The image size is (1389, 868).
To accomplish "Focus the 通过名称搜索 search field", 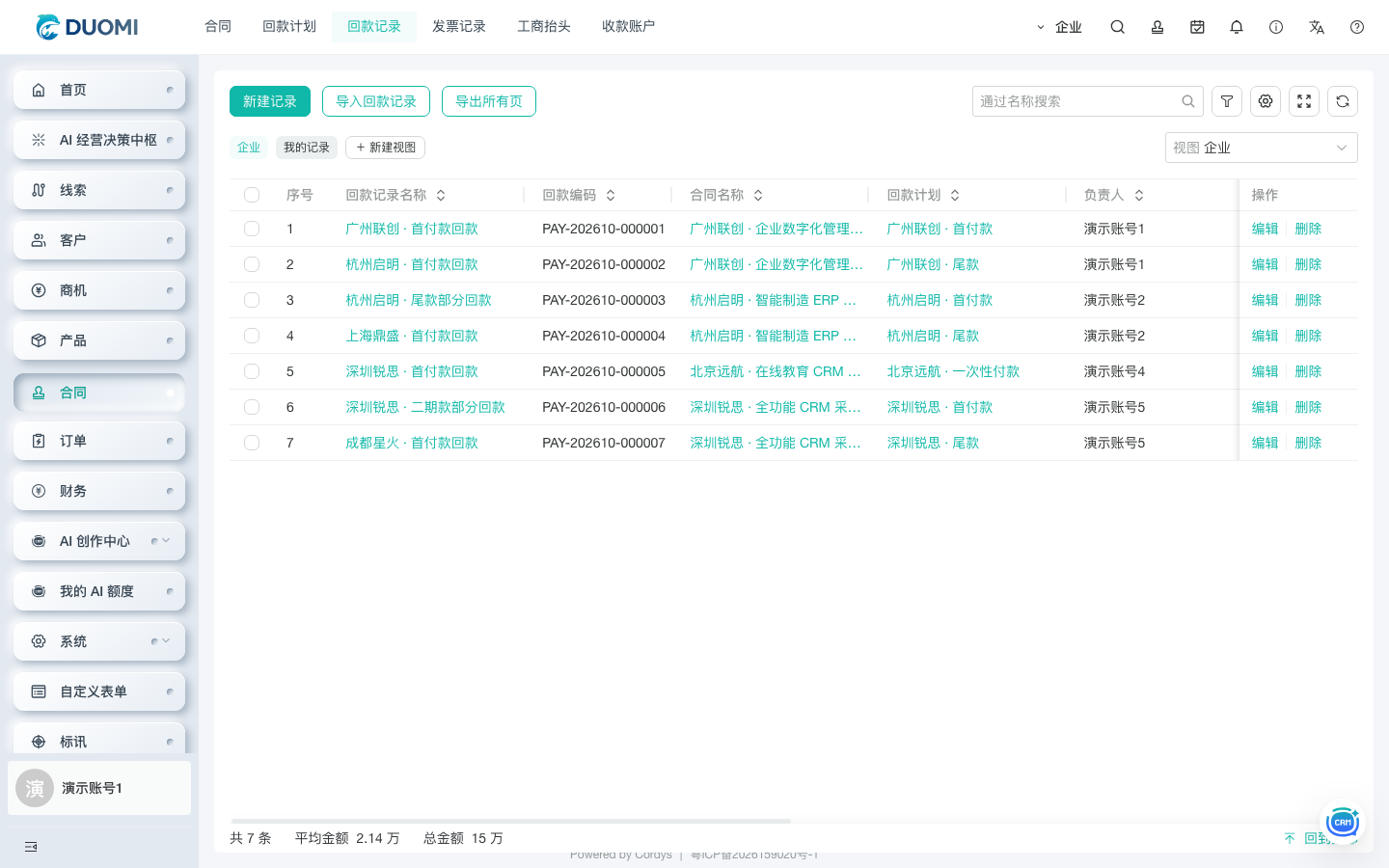I will coord(1088,101).
